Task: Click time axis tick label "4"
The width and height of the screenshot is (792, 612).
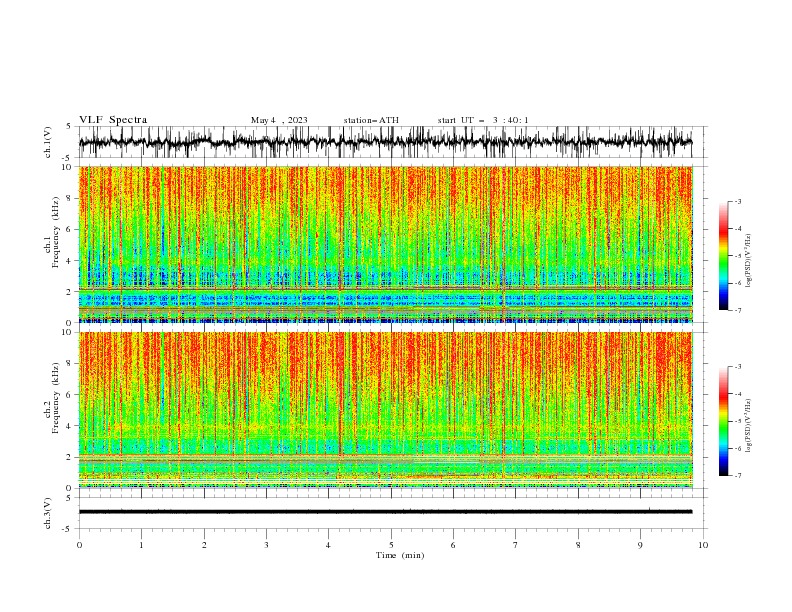Action: pyautogui.click(x=328, y=545)
